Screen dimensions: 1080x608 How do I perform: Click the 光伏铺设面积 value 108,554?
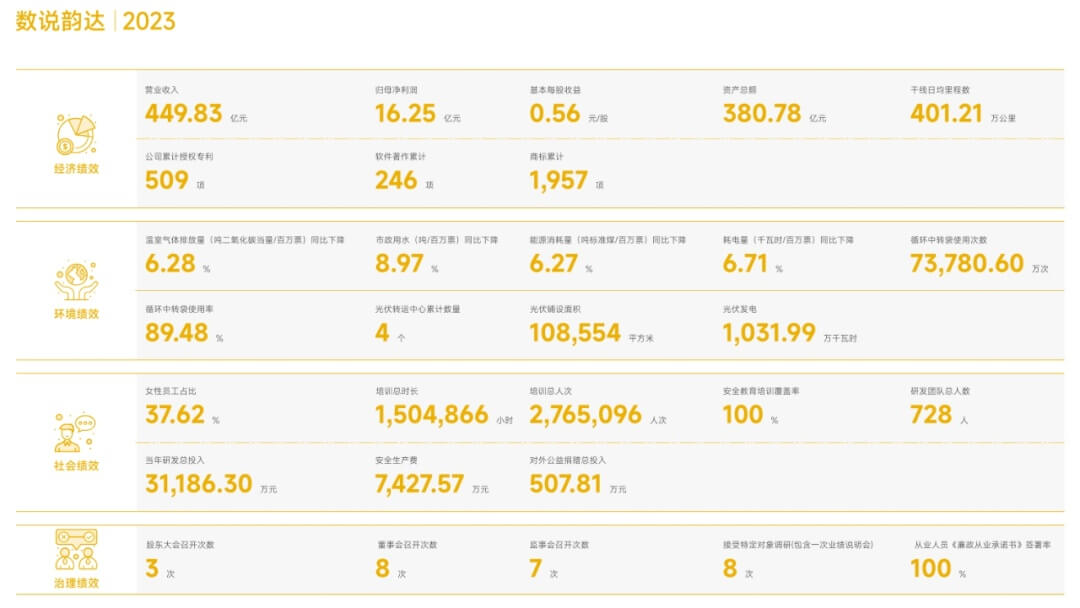[575, 334]
